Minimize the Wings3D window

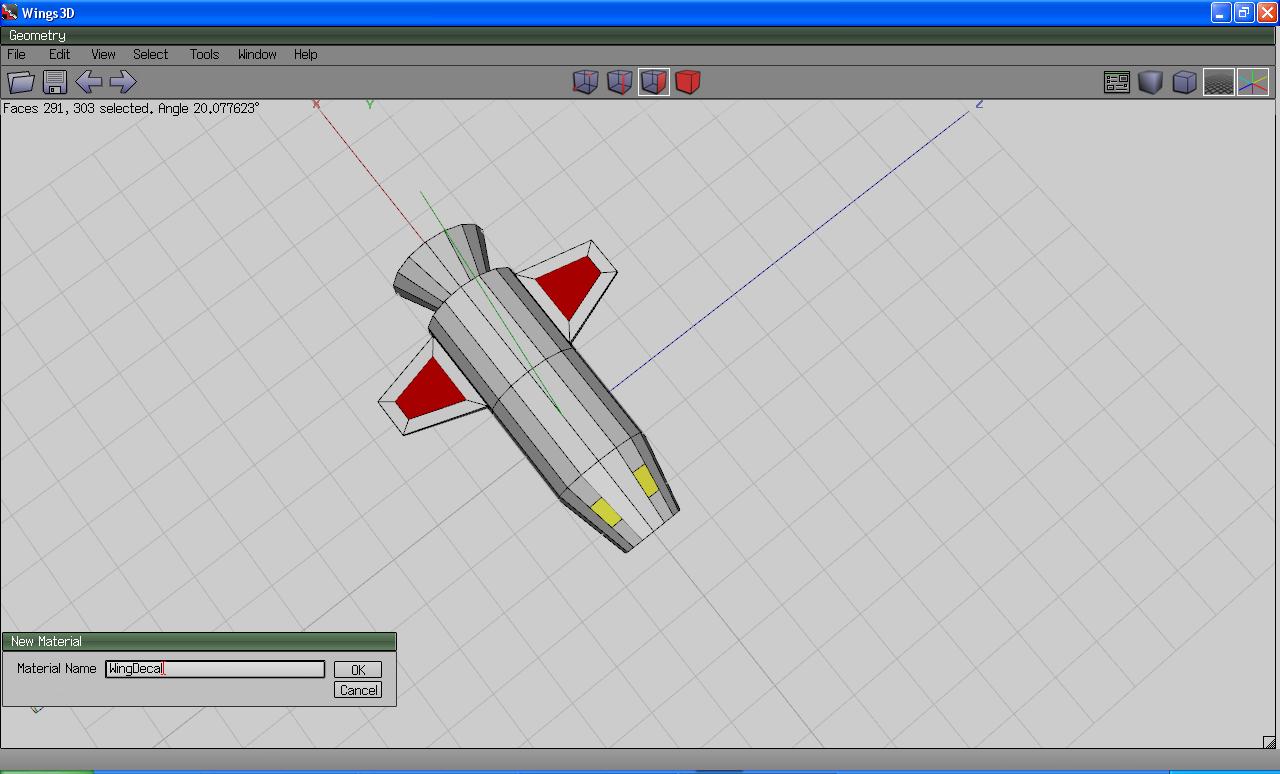(1221, 13)
